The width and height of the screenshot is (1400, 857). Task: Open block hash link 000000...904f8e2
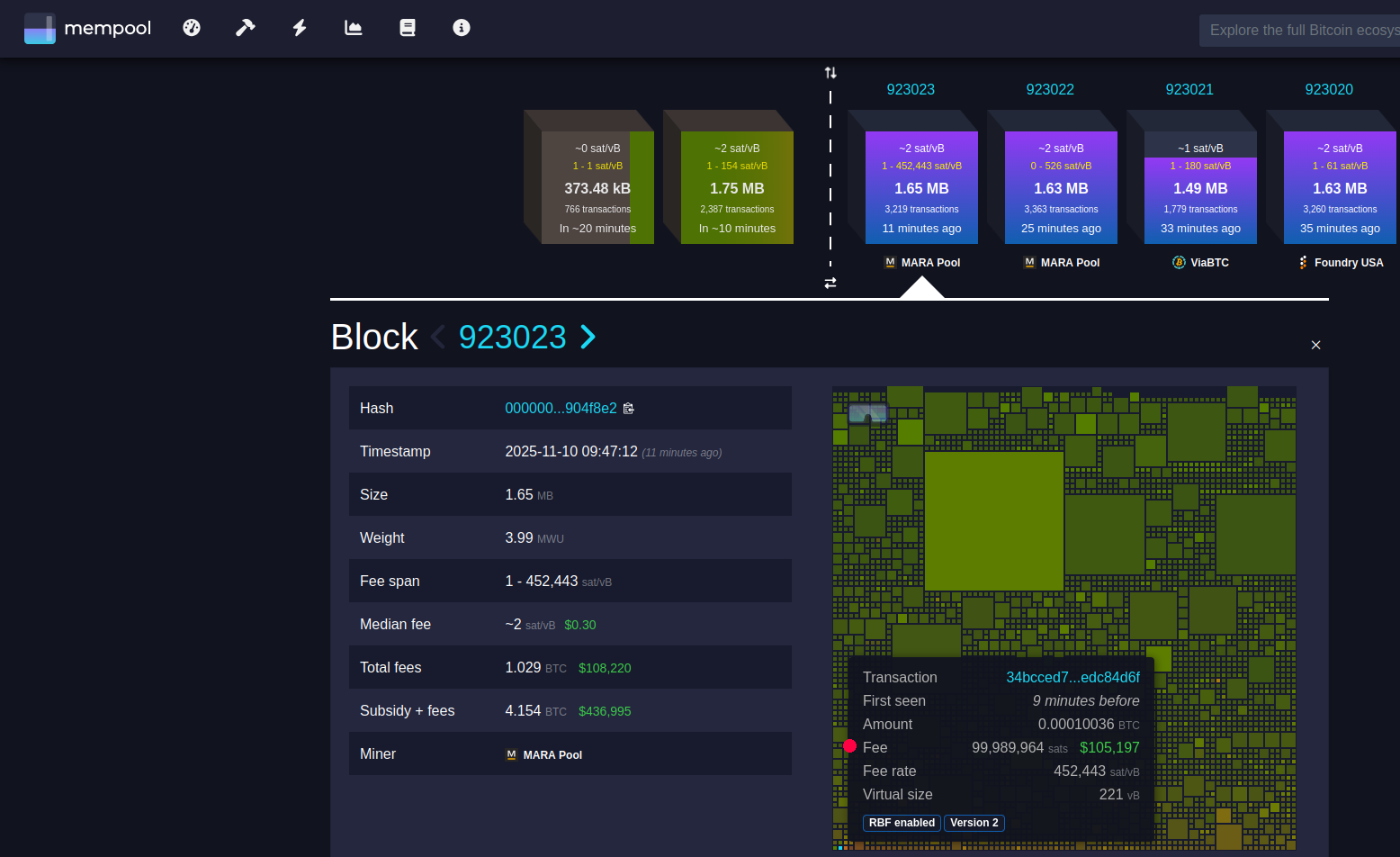pos(561,409)
